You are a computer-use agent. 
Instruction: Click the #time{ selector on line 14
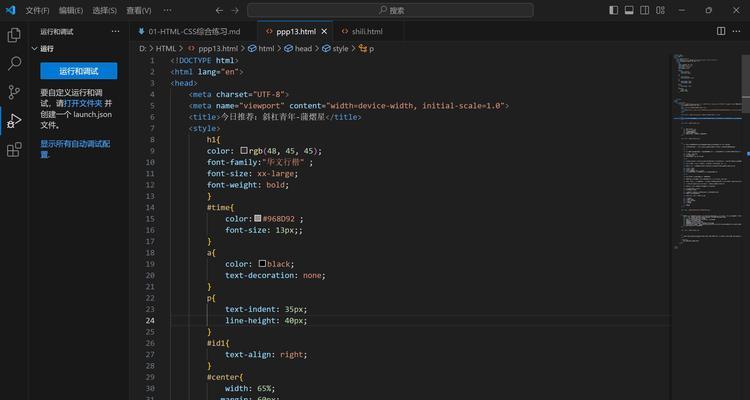pyautogui.click(x=221, y=207)
